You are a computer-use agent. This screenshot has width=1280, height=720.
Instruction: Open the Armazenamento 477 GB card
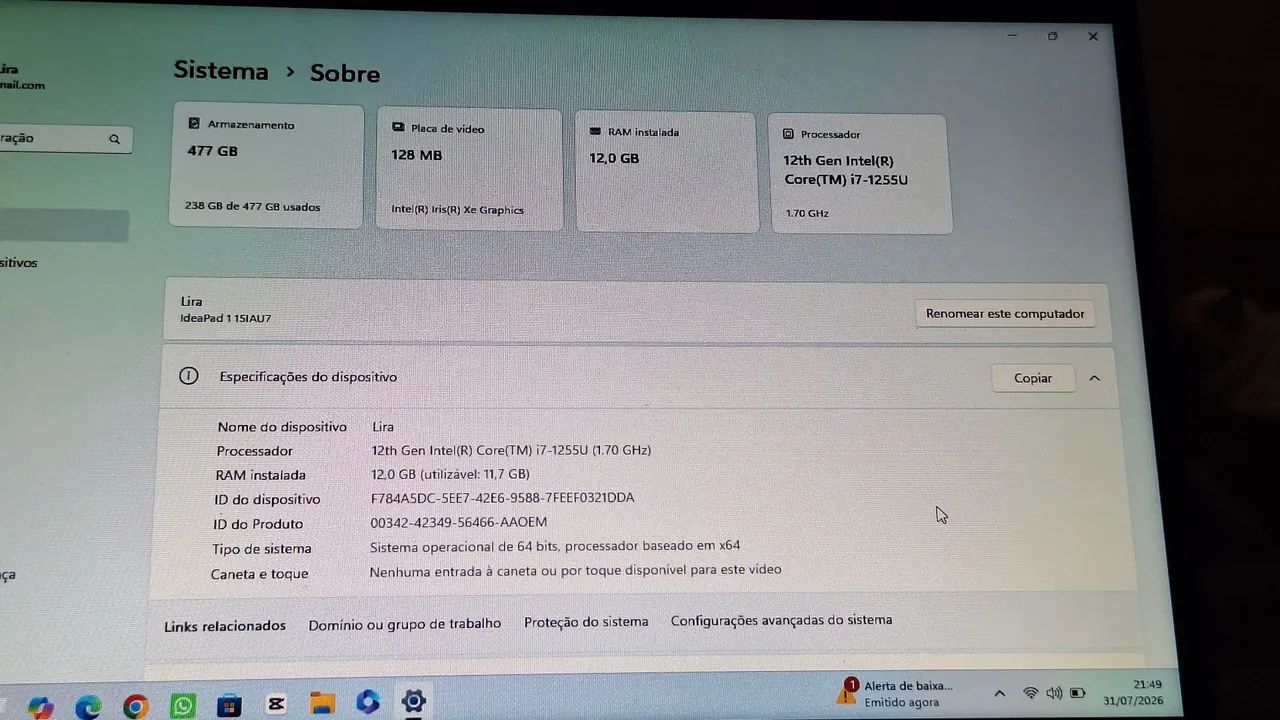(x=266, y=165)
